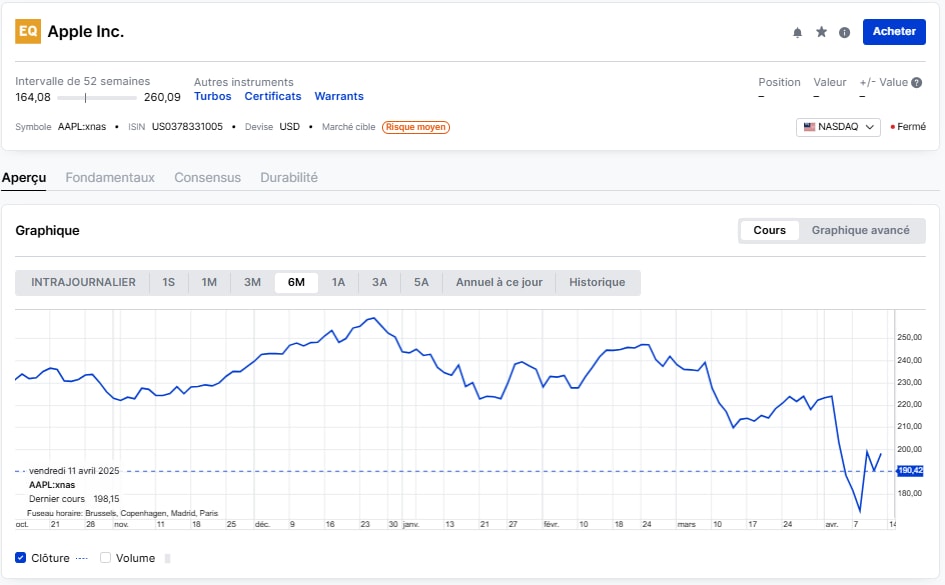Enable the Volume checkbox
945x585 pixels.
pyautogui.click(x=105, y=558)
